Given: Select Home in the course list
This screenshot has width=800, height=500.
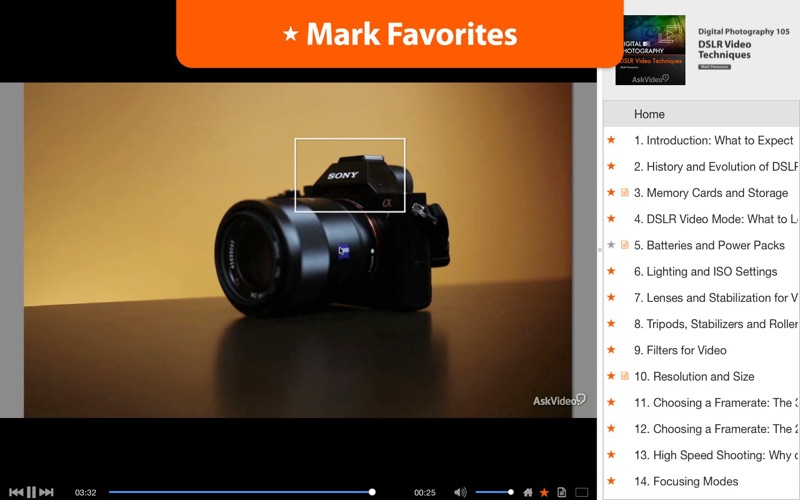Looking at the screenshot, I should [702, 114].
